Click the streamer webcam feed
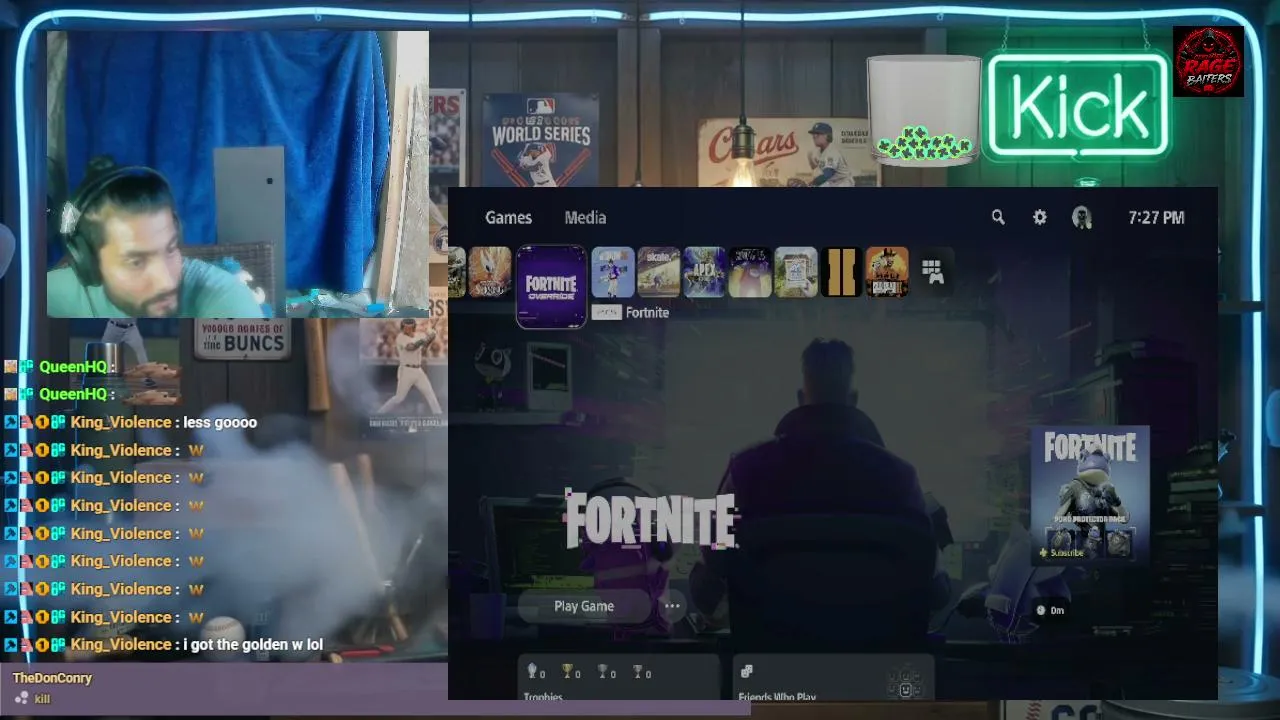This screenshot has width=1280, height=720. click(x=238, y=174)
